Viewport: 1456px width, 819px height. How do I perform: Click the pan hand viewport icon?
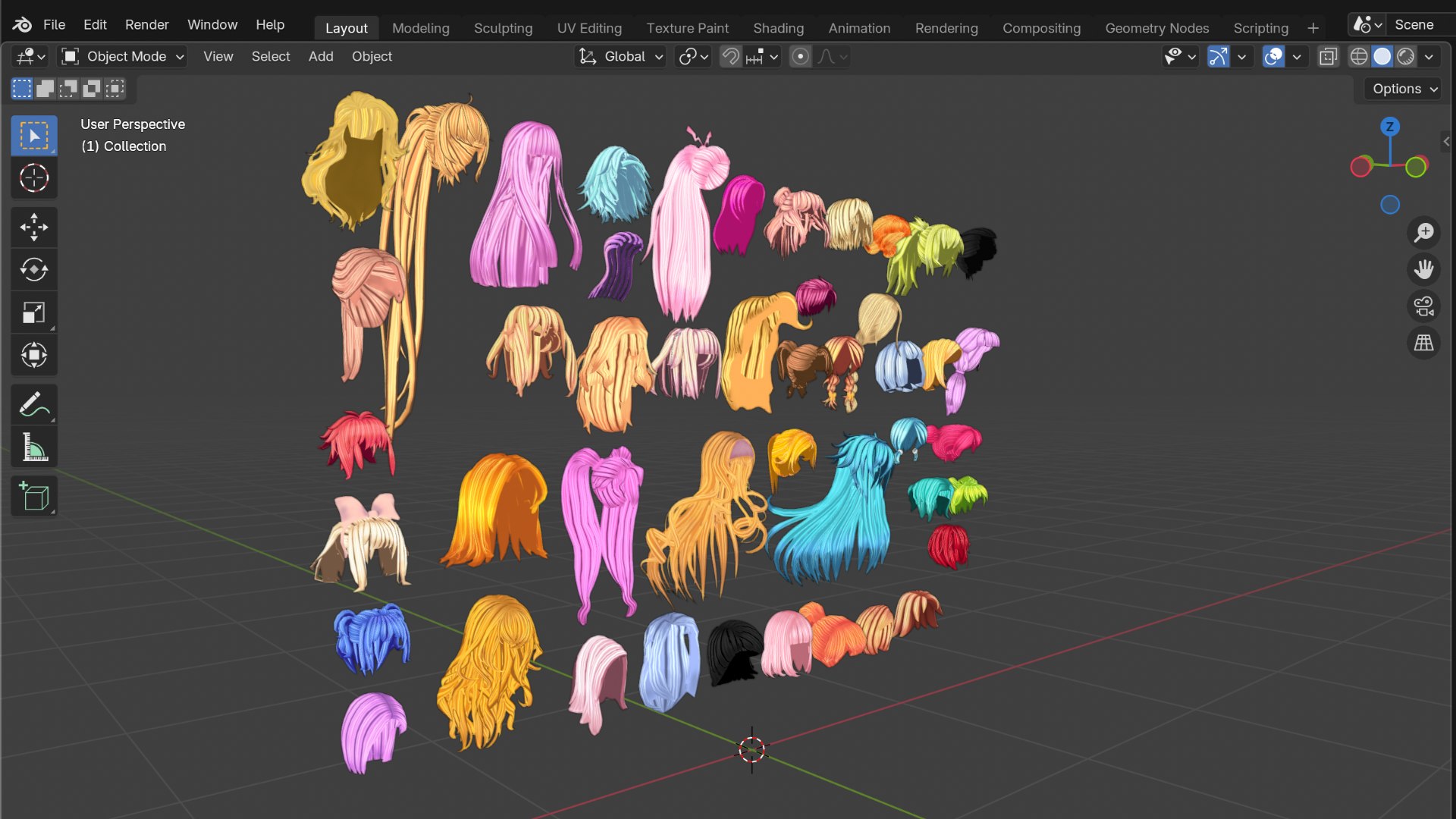tap(1423, 269)
